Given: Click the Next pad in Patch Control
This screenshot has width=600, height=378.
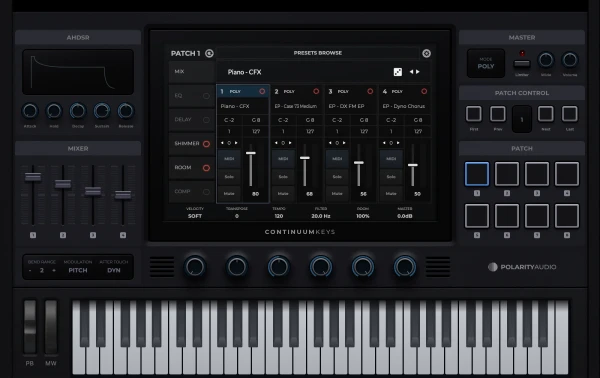Looking at the screenshot, I should click(546, 114).
